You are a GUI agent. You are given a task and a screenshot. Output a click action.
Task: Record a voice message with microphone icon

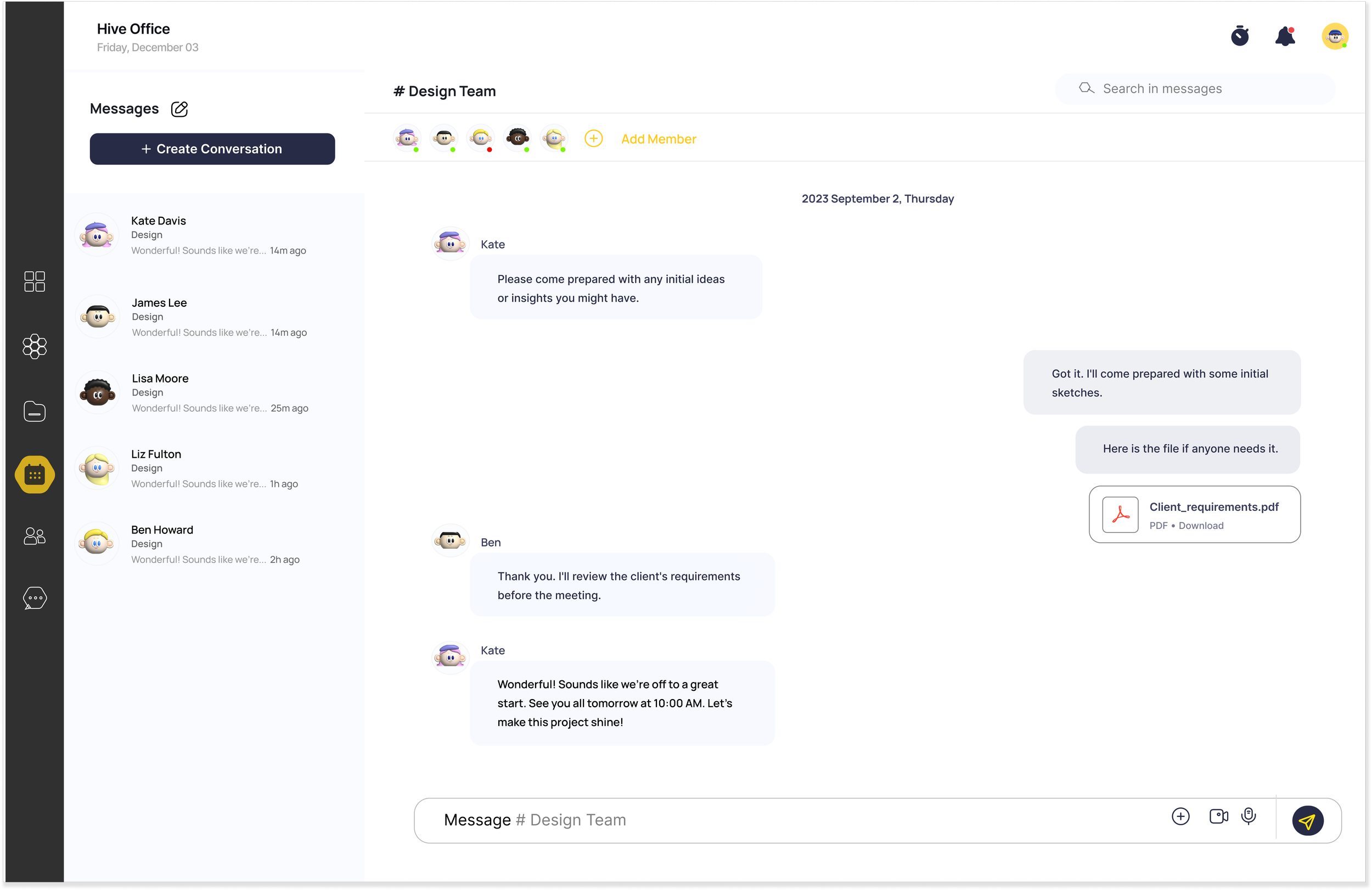1249,816
